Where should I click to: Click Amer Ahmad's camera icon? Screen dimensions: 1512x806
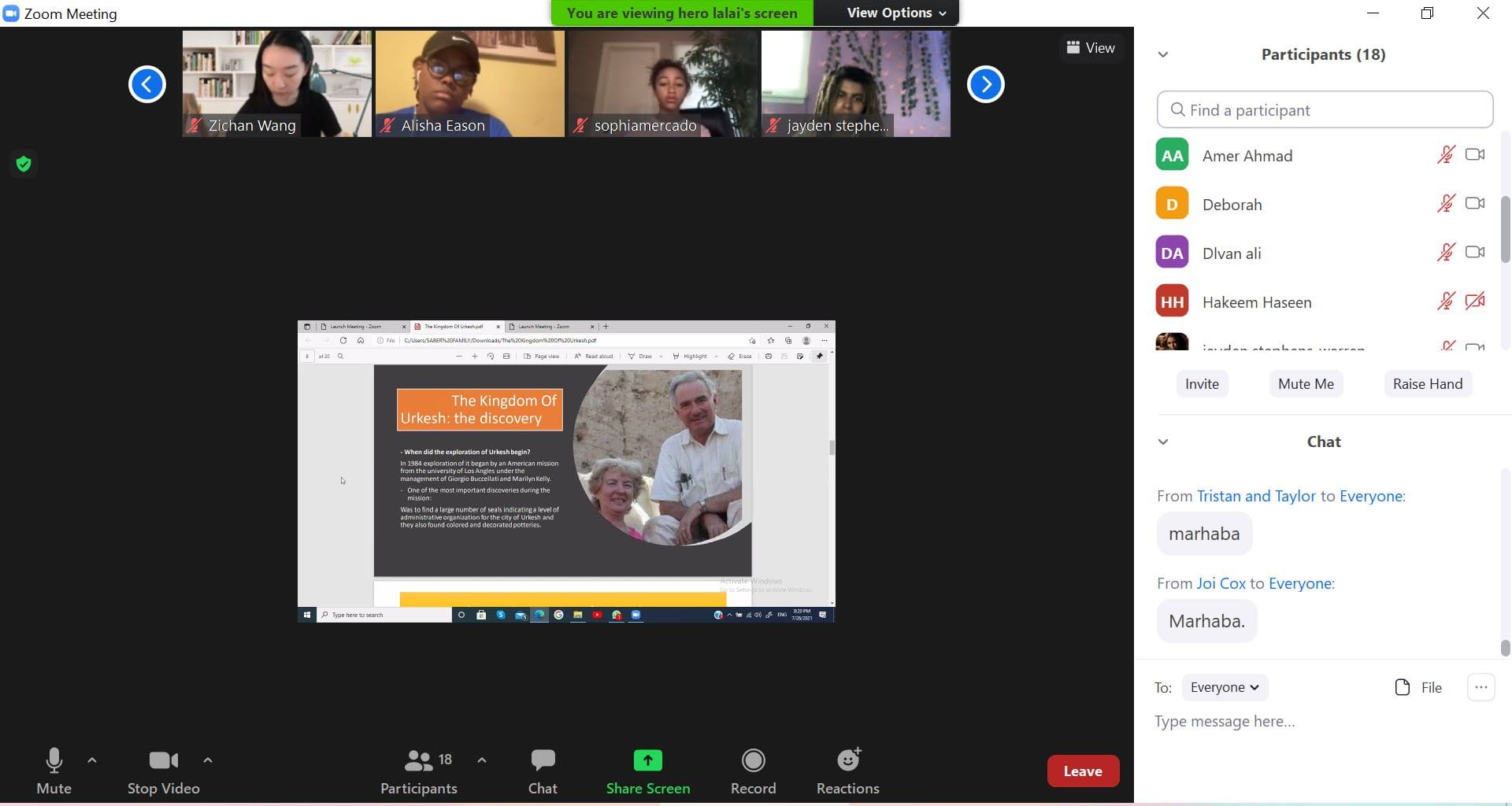coord(1475,155)
